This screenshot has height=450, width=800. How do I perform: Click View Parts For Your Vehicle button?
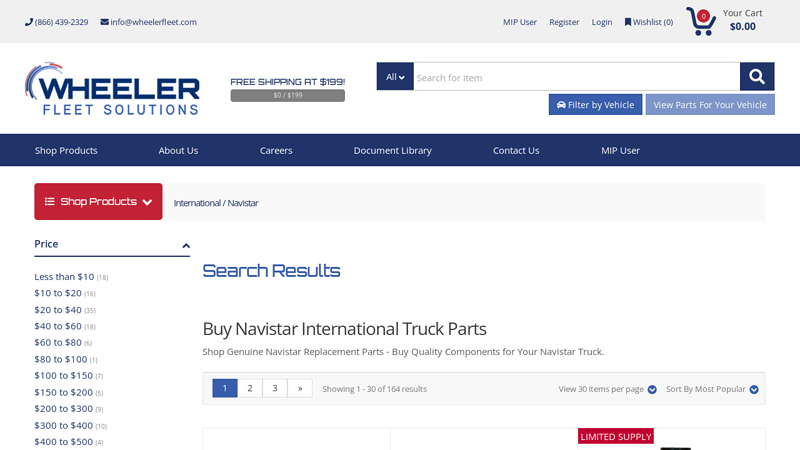[x=710, y=105]
